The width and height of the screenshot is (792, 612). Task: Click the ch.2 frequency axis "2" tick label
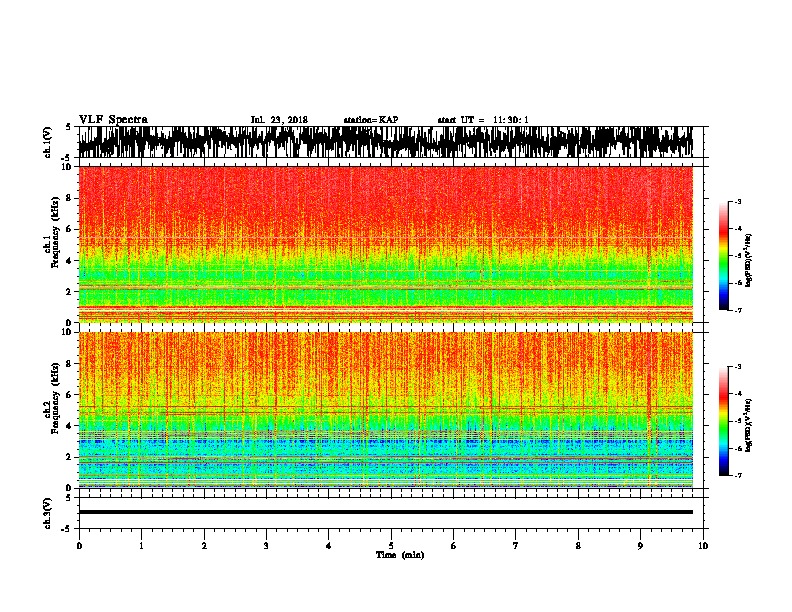point(70,457)
